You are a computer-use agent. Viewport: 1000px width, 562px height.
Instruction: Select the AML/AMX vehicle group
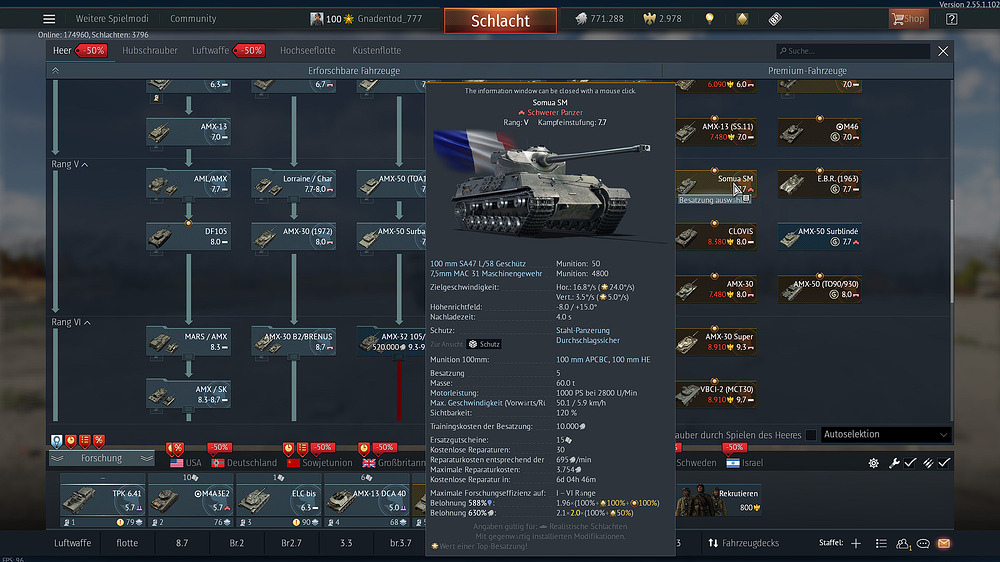click(188, 184)
